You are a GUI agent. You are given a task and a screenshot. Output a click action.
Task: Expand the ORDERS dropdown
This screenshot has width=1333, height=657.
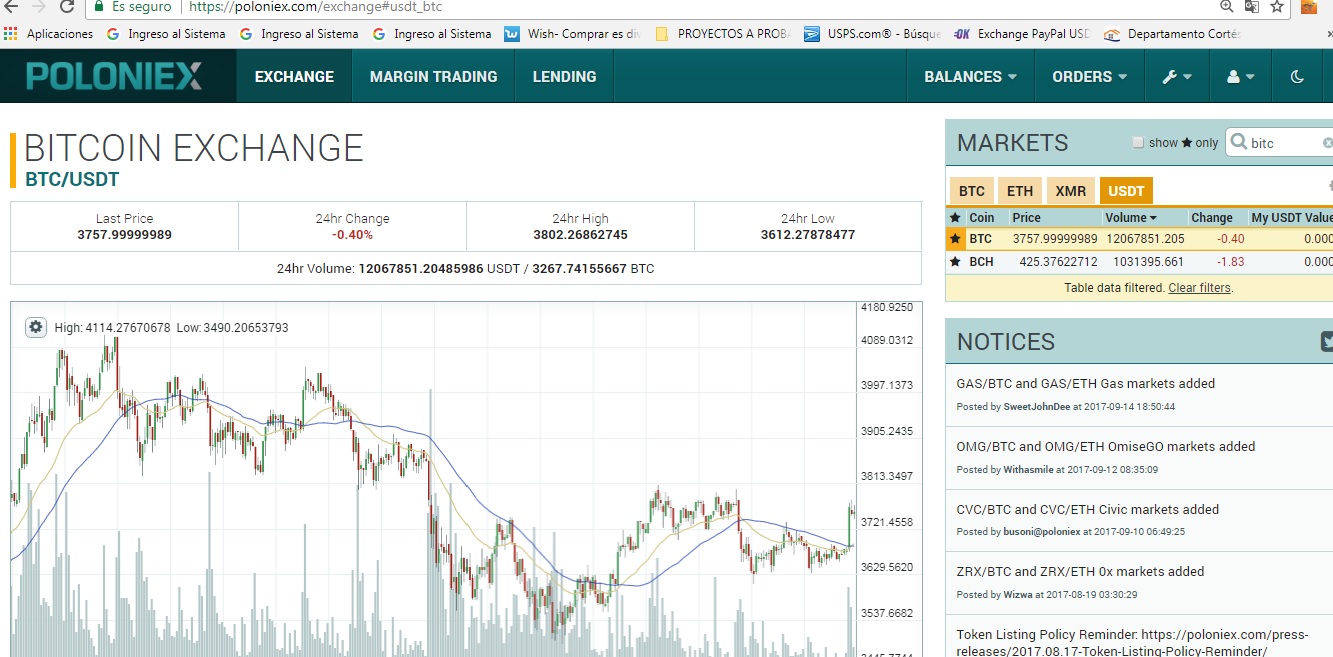coord(1089,76)
